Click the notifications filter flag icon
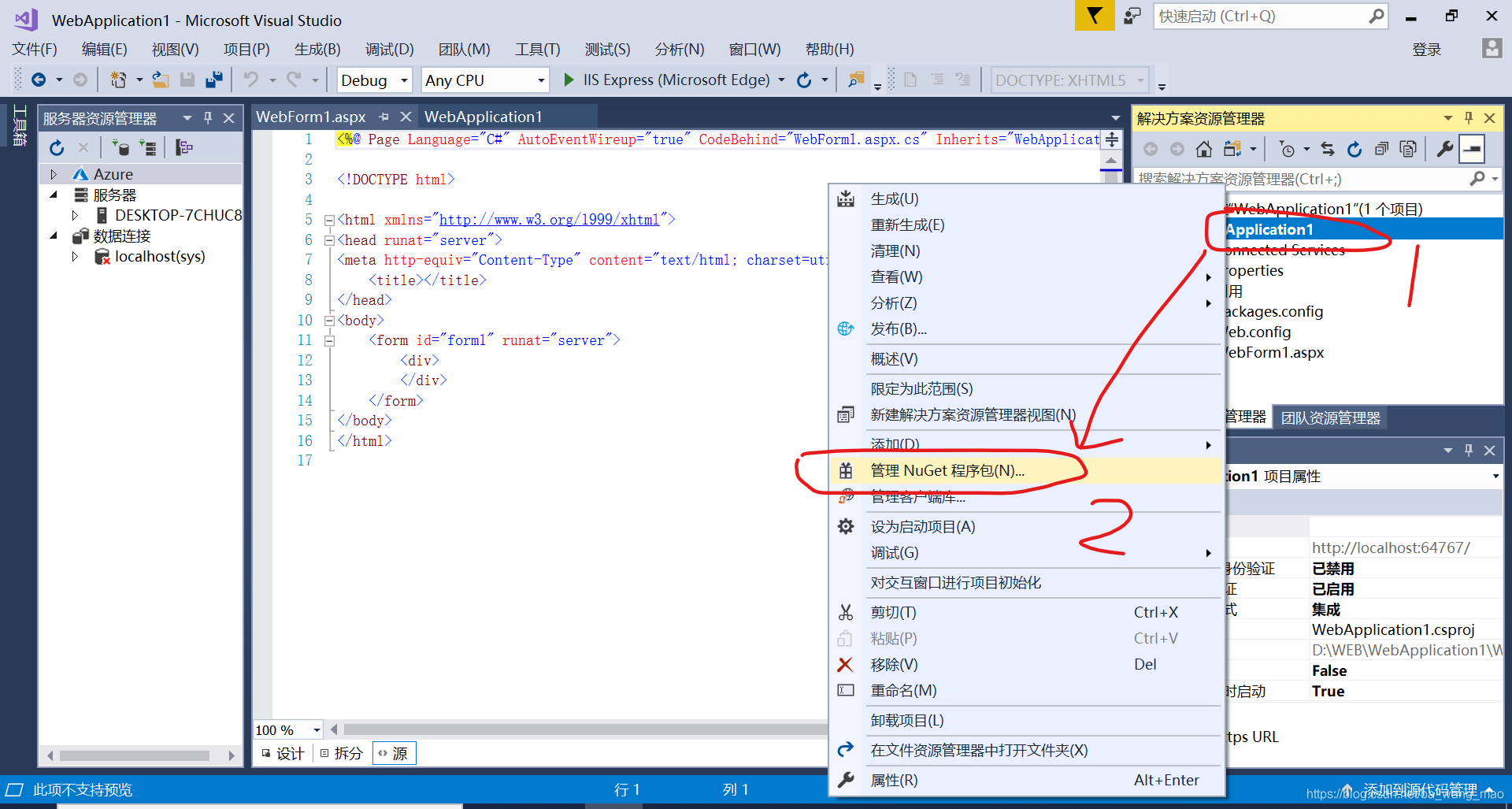The height and width of the screenshot is (809, 1512). pos(1095,16)
